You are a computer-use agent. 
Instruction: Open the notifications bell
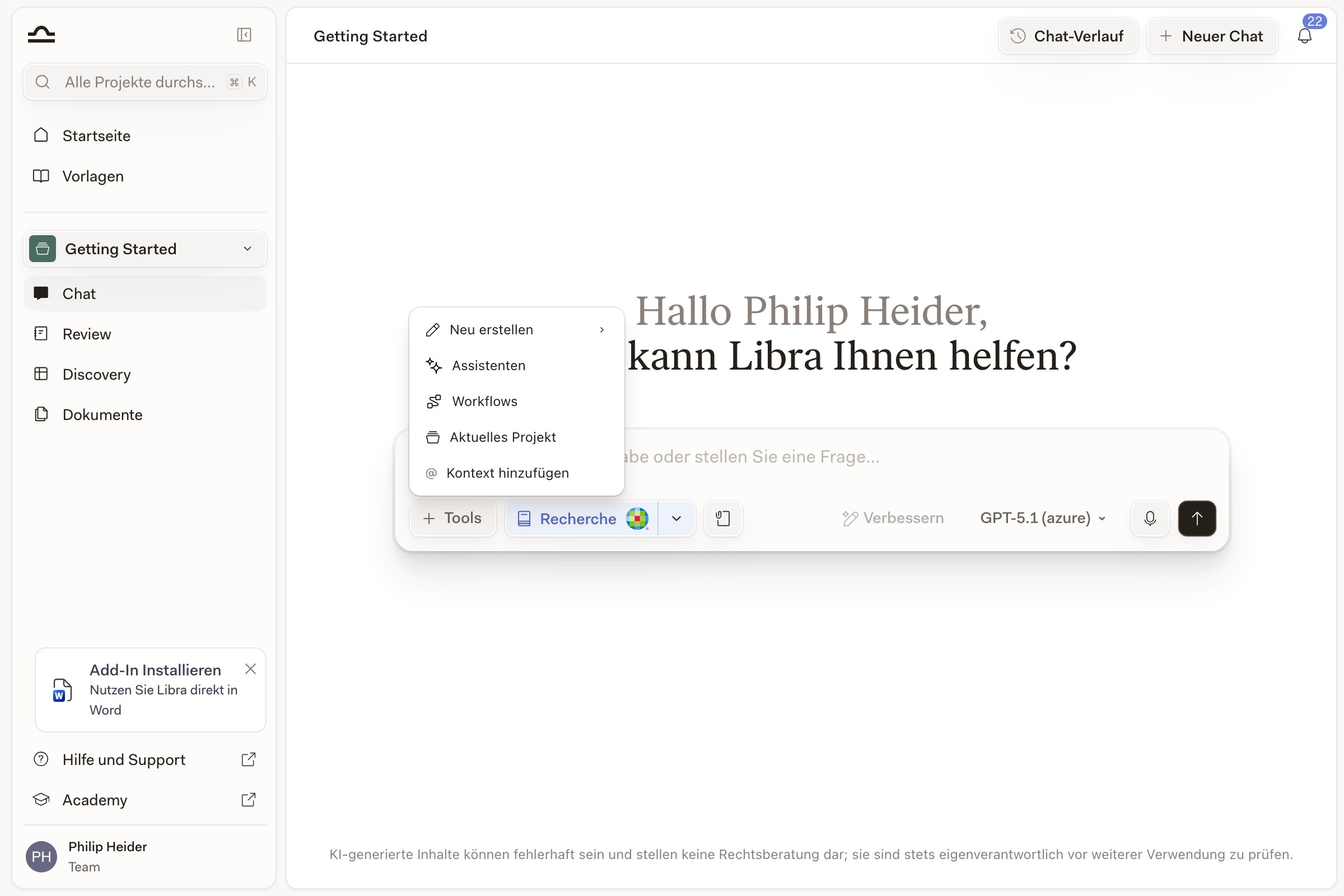tap(1304, 36)
